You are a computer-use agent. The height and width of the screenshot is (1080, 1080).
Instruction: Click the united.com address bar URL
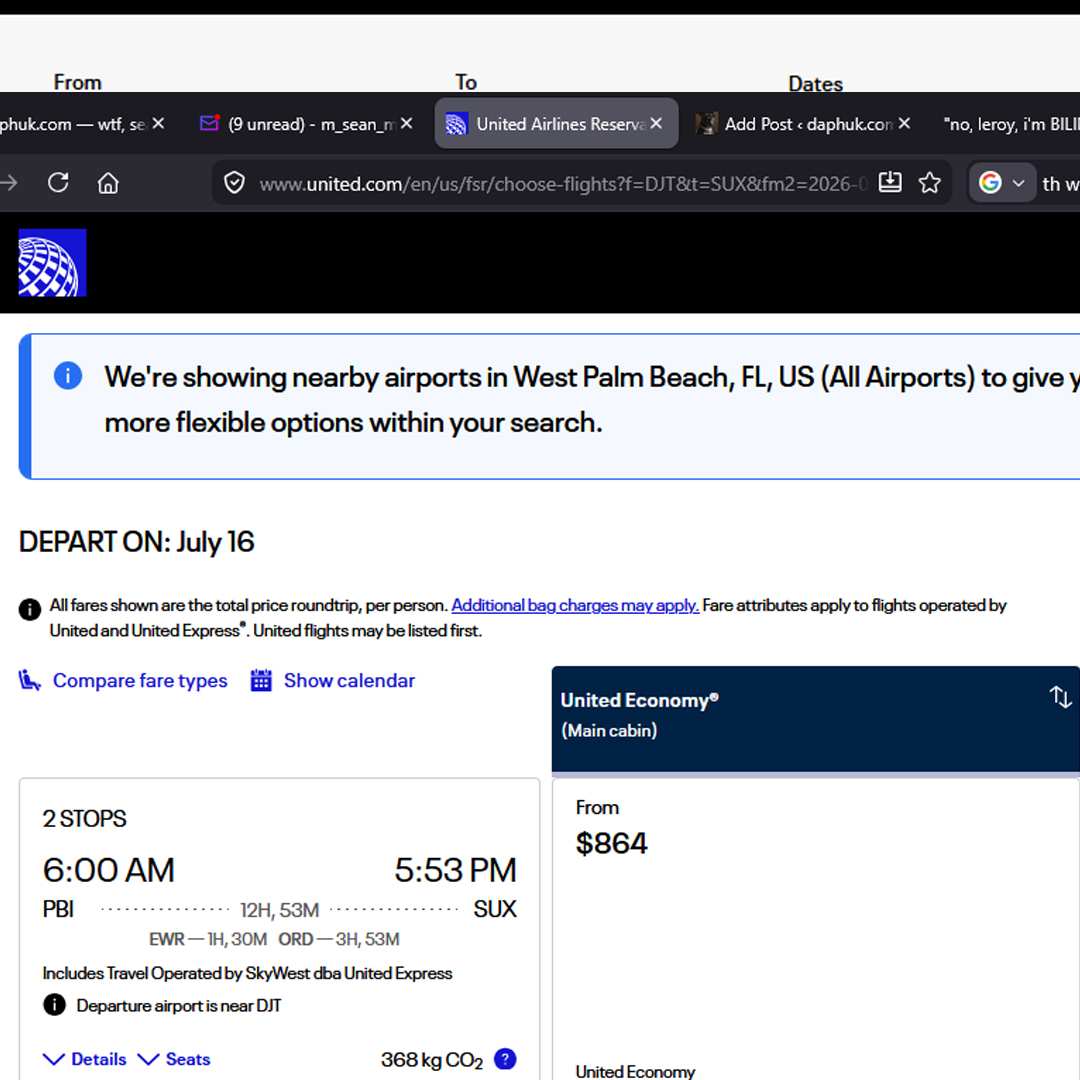[x=562, y=184]
